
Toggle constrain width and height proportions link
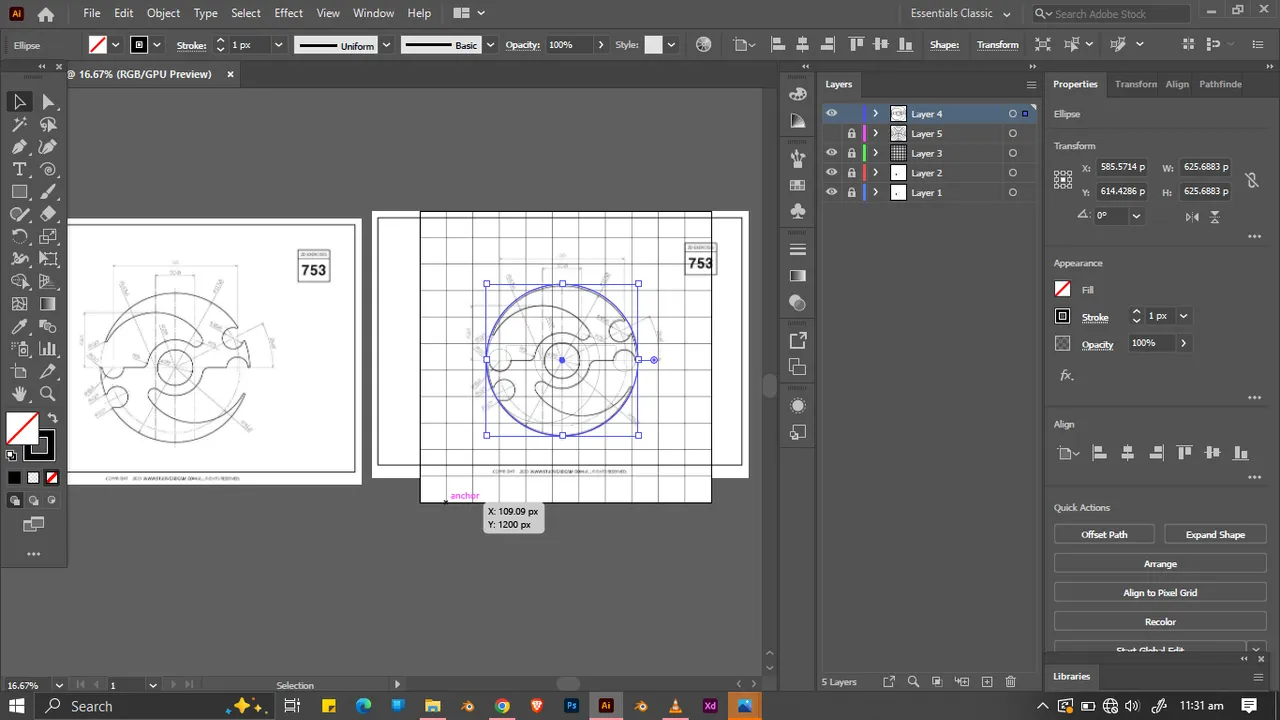pyautogui.click(x=1250, y=180)
